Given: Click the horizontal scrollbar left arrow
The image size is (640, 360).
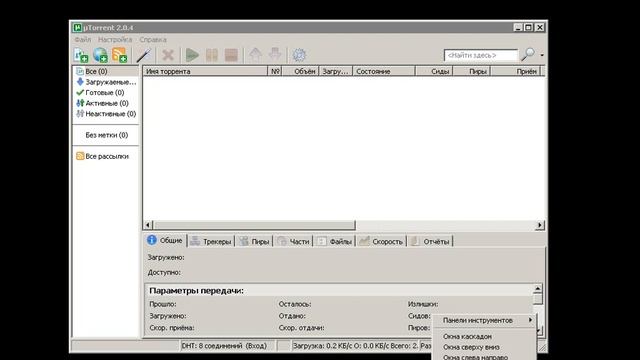Looking at the screenshot, I should click(148, 225).
